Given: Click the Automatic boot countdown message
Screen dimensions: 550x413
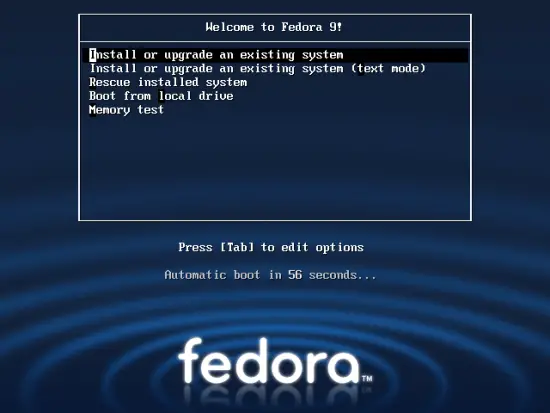Looking at the screenshot, I should click(270, 275).
